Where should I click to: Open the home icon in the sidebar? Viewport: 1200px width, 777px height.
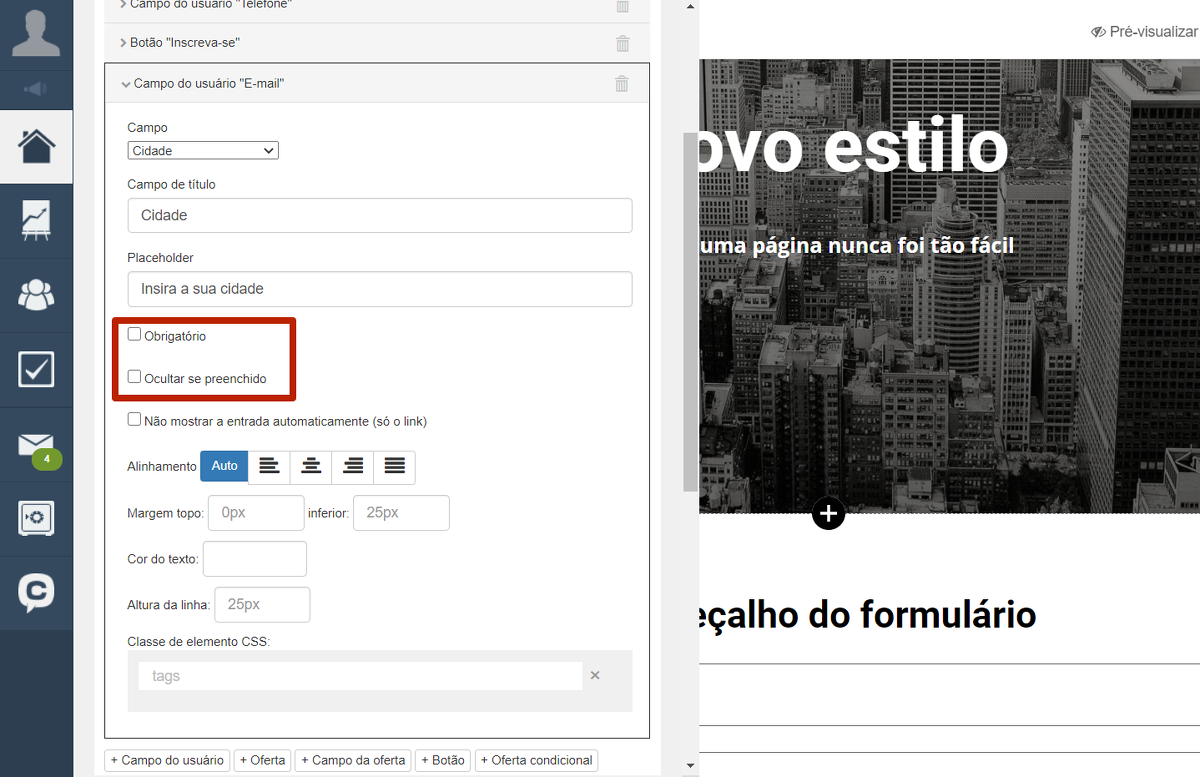[36, 146]
